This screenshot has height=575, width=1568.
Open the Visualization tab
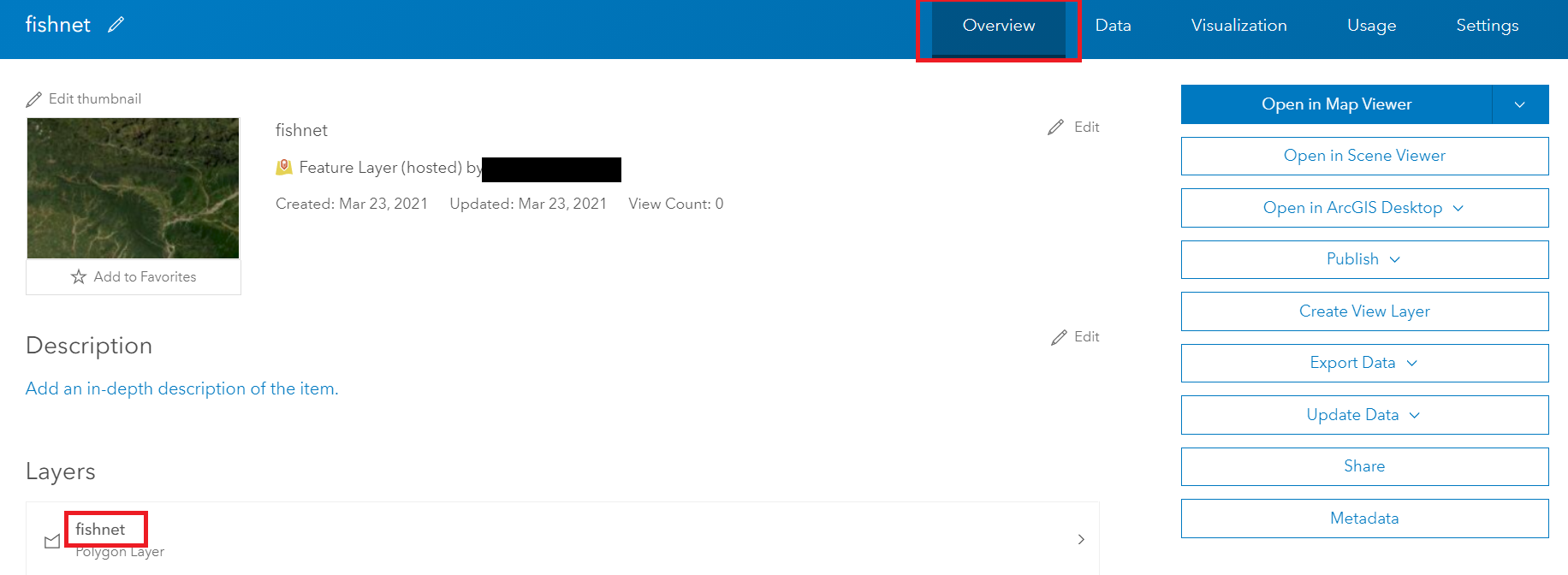[1238, 26]
